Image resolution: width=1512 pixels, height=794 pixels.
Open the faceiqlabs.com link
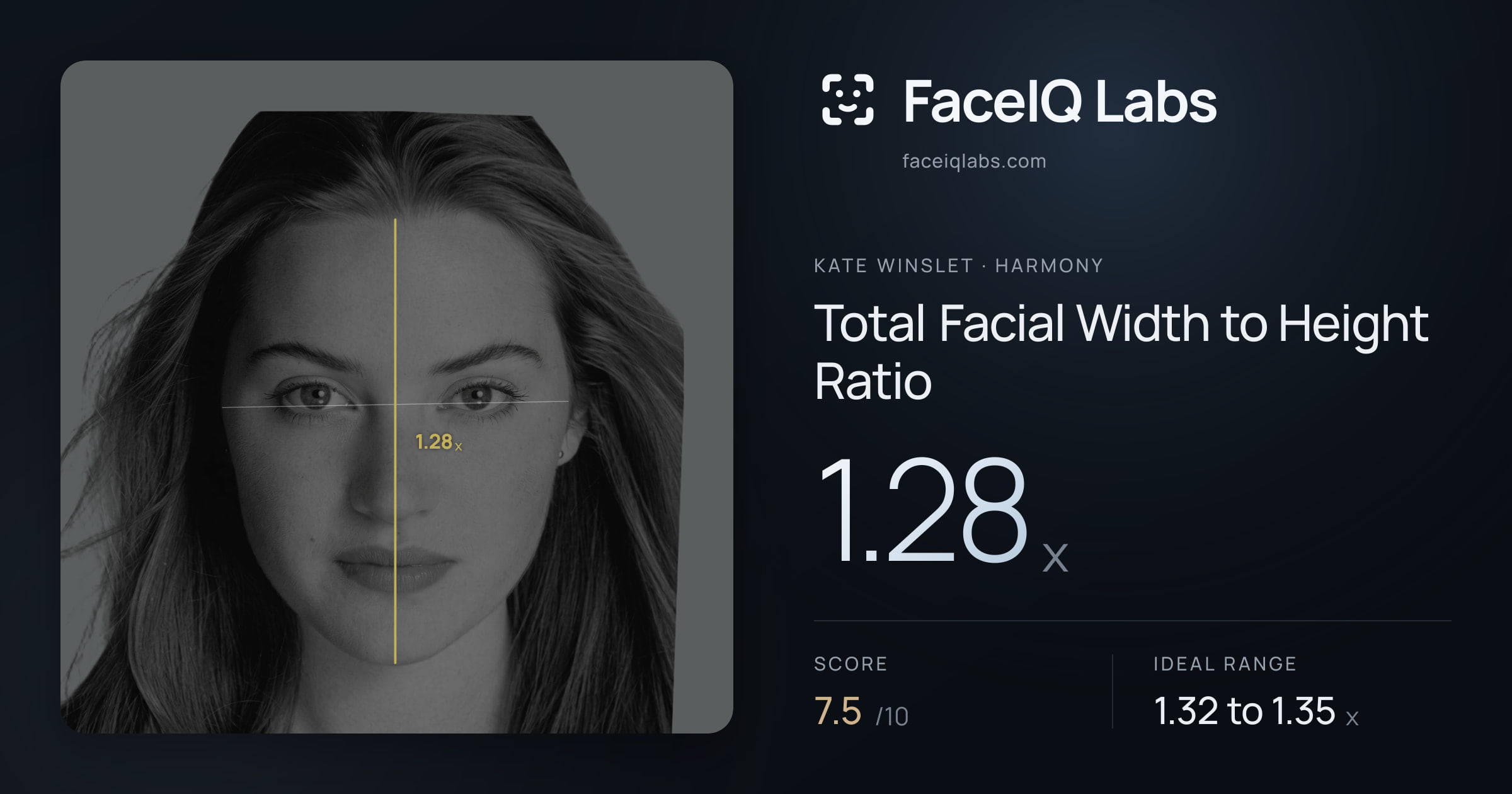point(974,161)
